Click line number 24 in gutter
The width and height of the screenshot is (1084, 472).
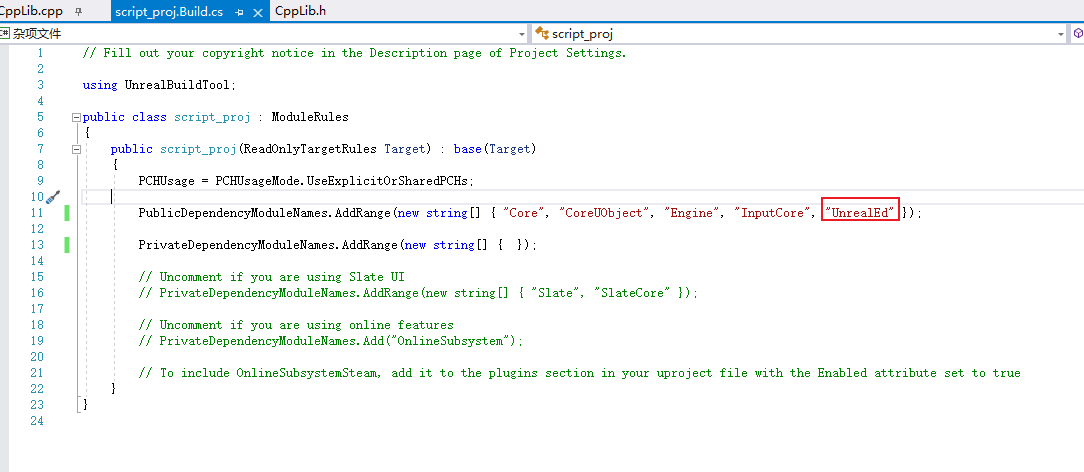pos(37,421)
